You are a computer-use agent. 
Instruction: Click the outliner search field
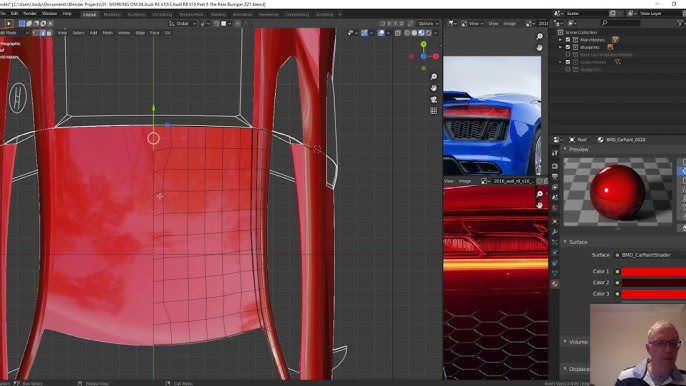(621, 23)
